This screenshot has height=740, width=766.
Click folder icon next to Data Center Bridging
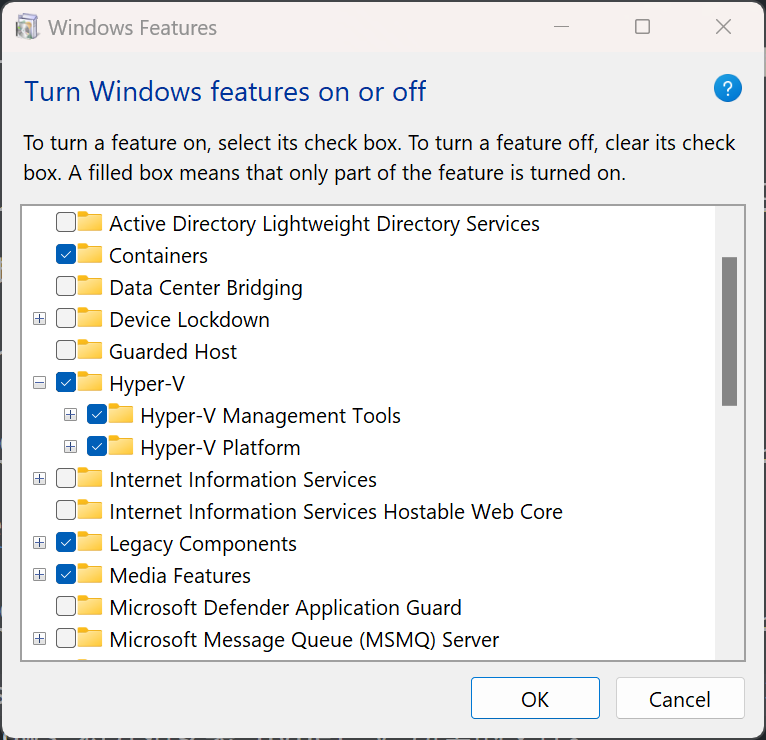[x=91, y=287]
